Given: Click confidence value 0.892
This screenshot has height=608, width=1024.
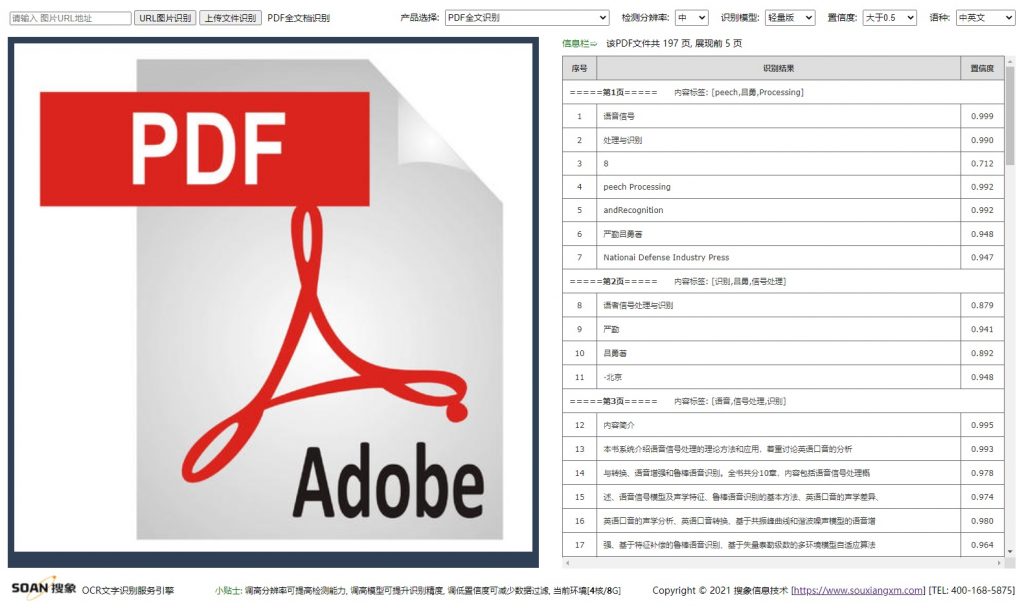Looking at the screenshot, I should (x=982, y=353).
